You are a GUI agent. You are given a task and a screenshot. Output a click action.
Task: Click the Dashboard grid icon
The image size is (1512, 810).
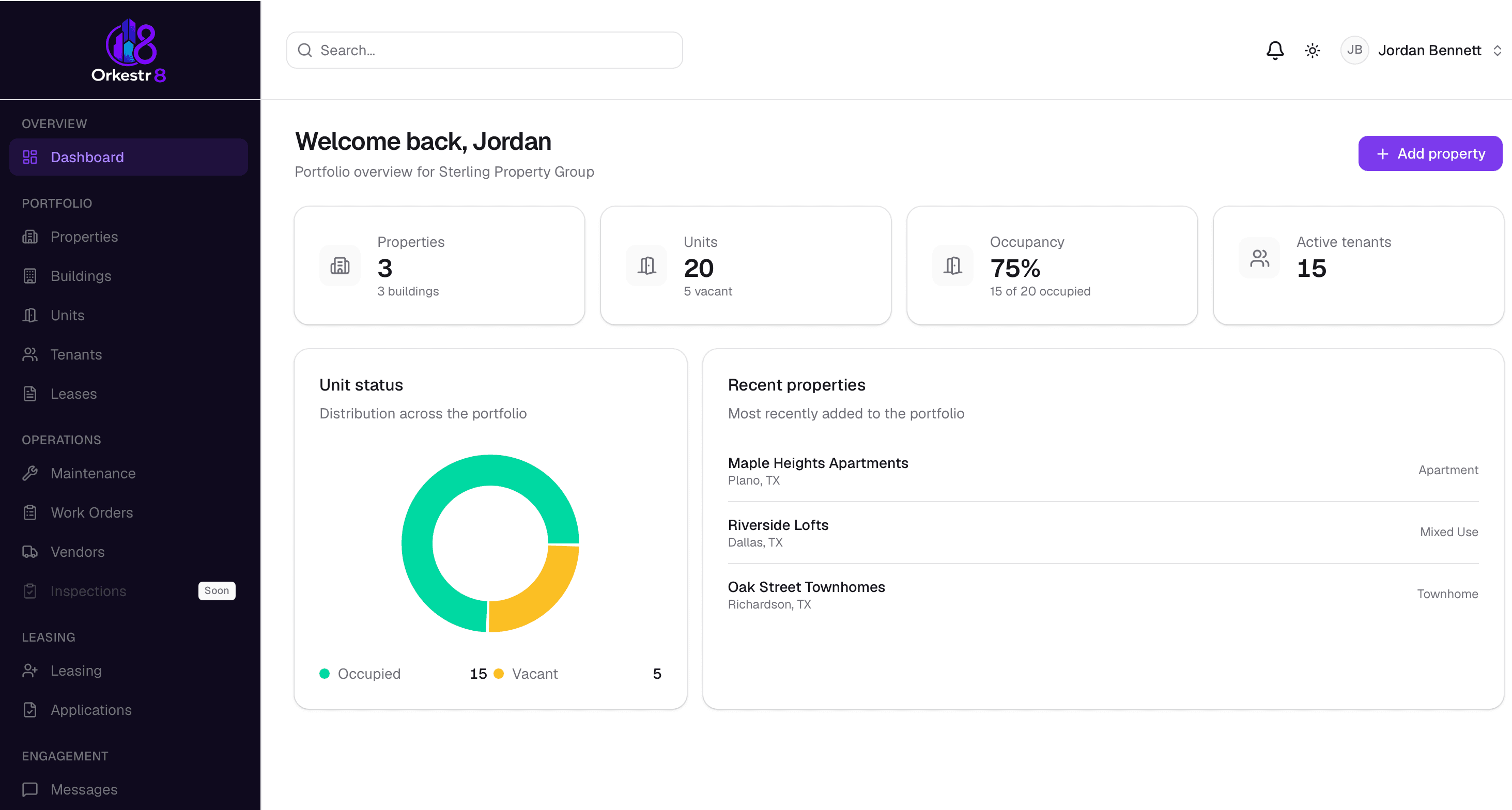point(30,158)
